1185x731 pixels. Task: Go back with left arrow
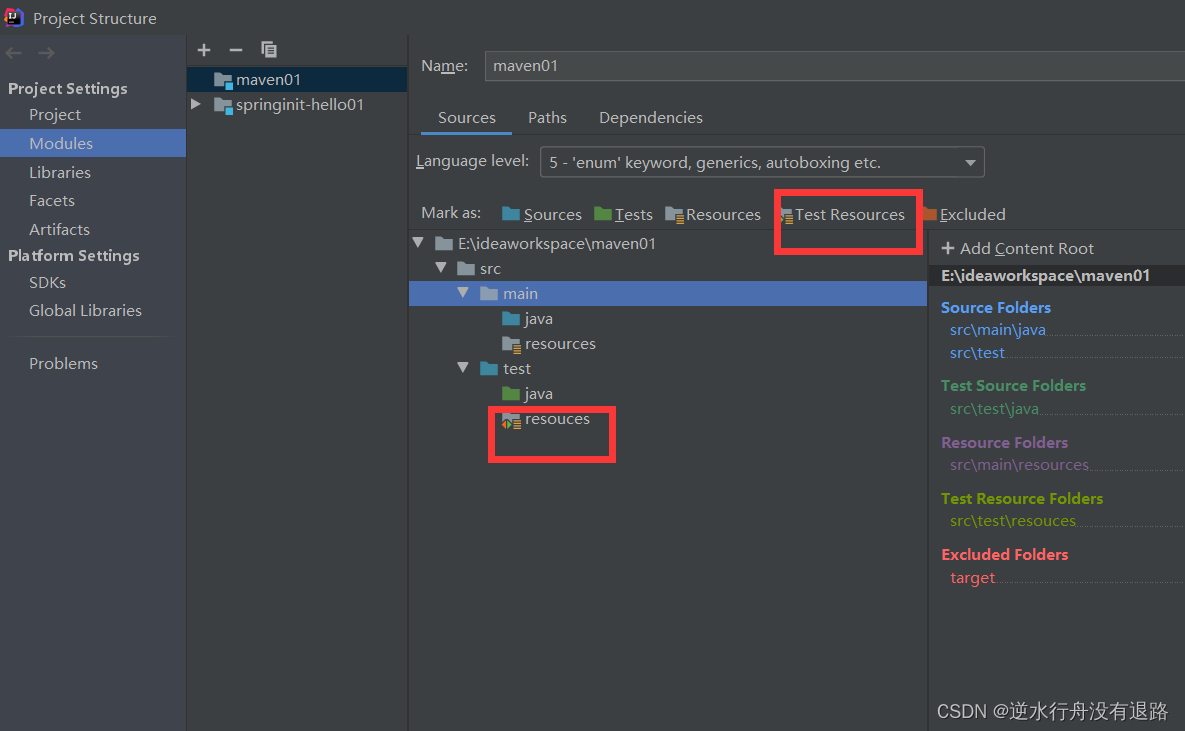coord(14,53)
